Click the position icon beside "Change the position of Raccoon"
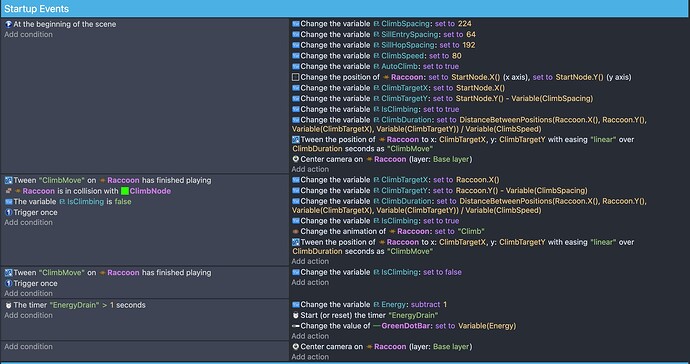 click(296, 77)
